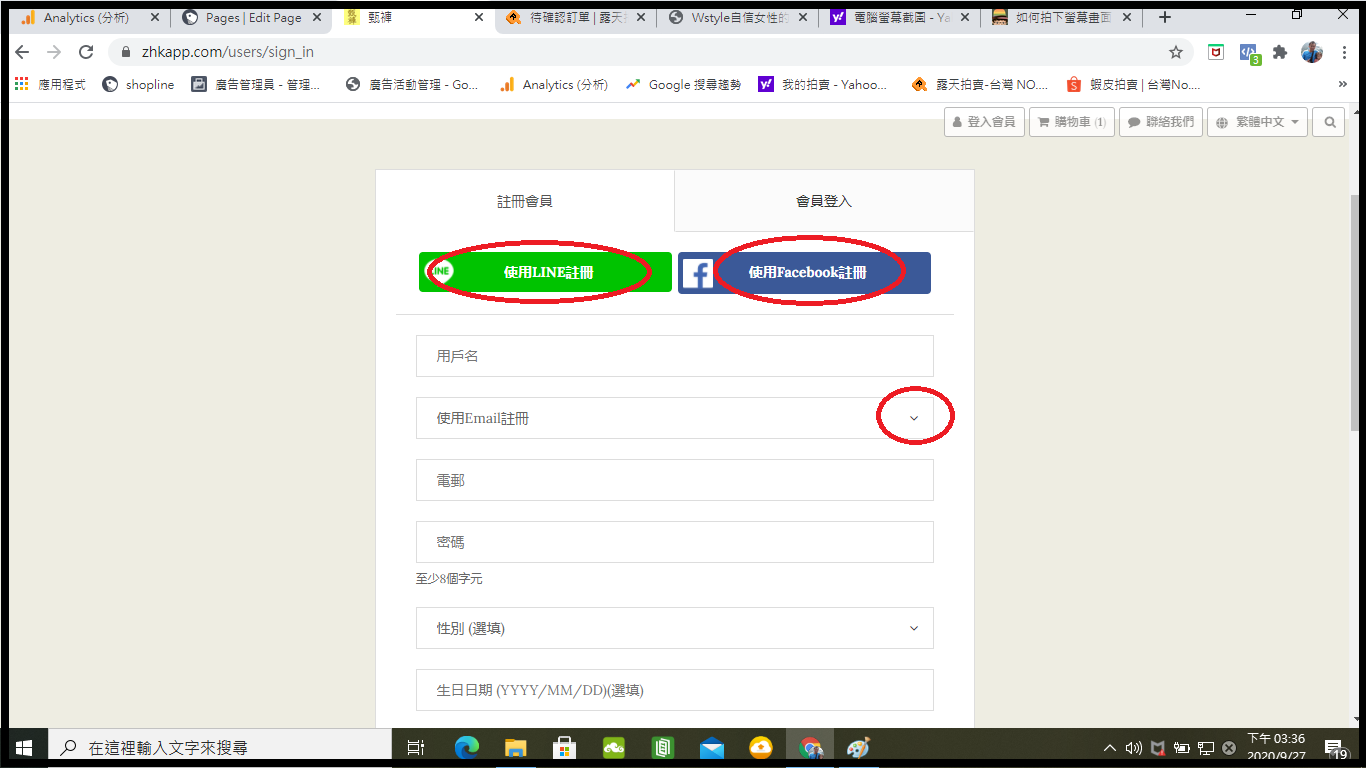Reload the page with the refresh icon
The height and width of the screenshot is (768, 1366).
[x=86, y=52]
